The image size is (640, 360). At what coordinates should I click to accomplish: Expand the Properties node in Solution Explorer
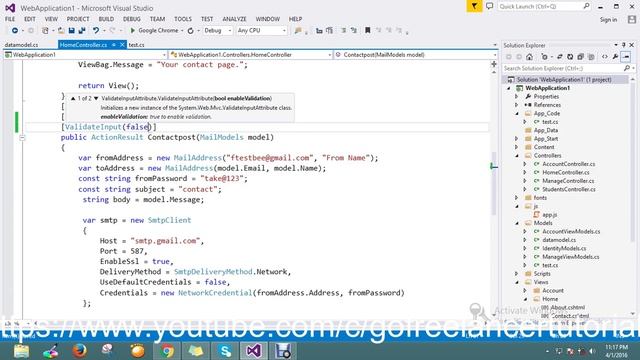[517, 97]
